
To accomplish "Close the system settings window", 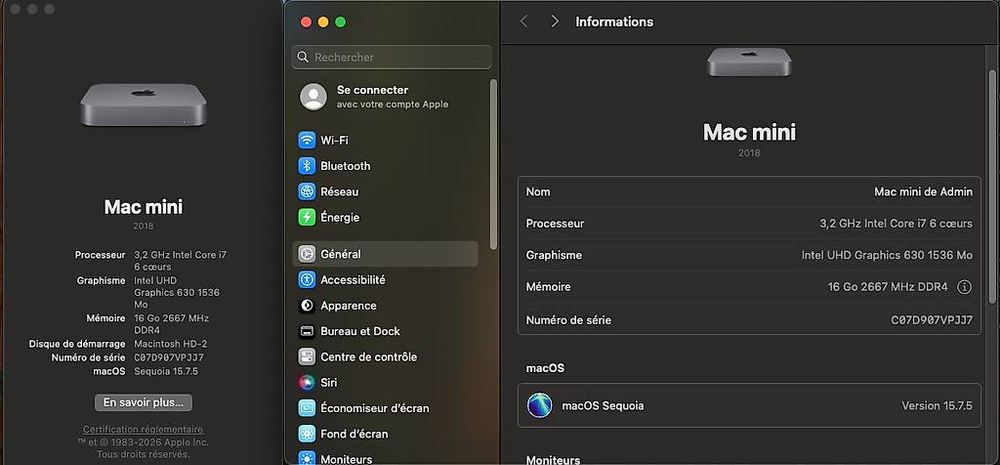I will click(305, 22).
